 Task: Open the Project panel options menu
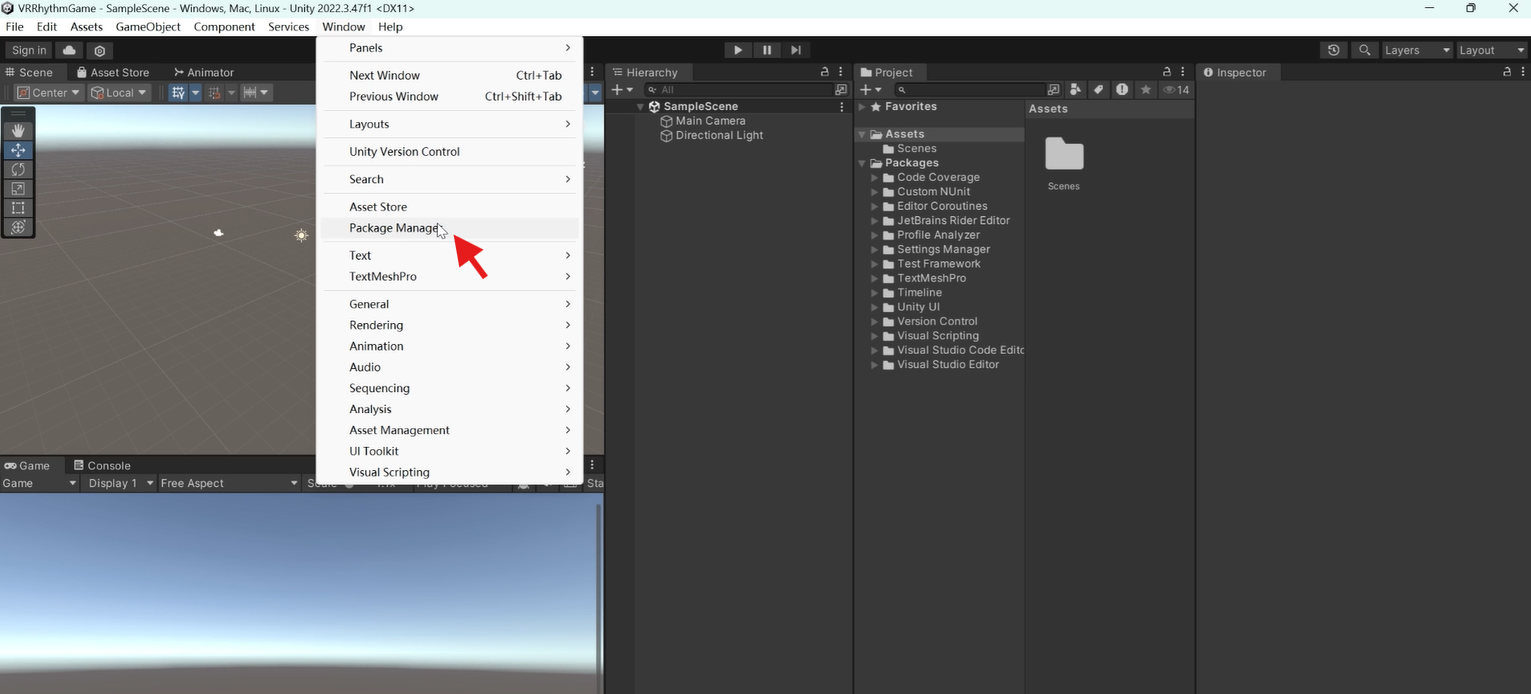(1184, 72)
